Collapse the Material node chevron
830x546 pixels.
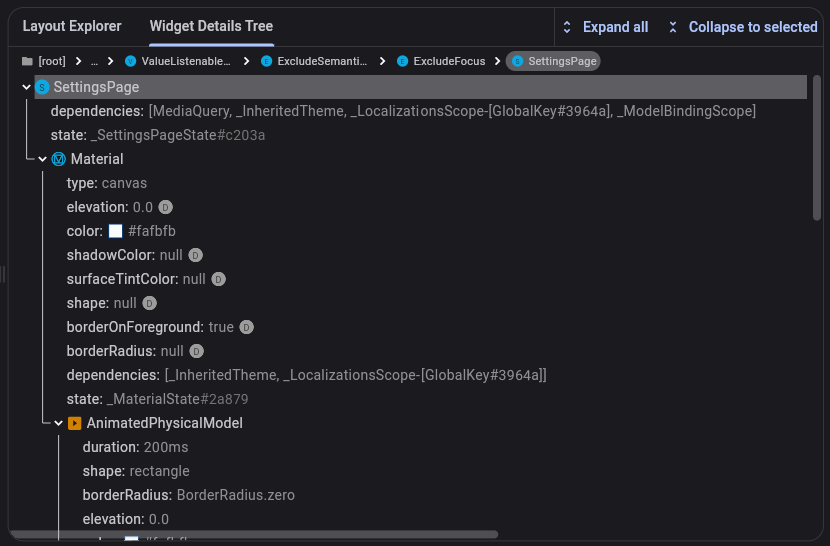click(43, 159)
